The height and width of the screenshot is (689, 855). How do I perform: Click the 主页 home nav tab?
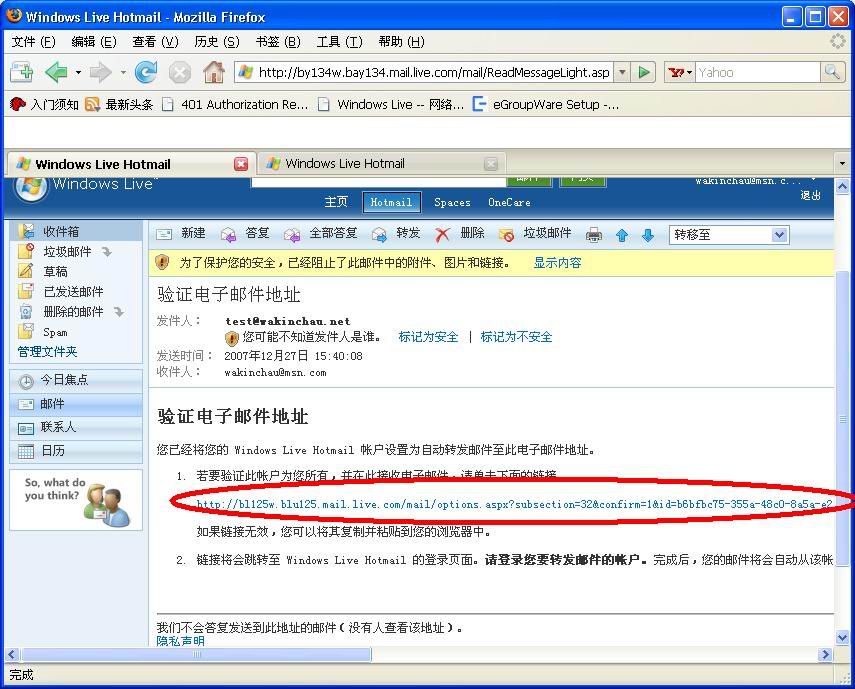pyautogui.click(x=336, y=202)
